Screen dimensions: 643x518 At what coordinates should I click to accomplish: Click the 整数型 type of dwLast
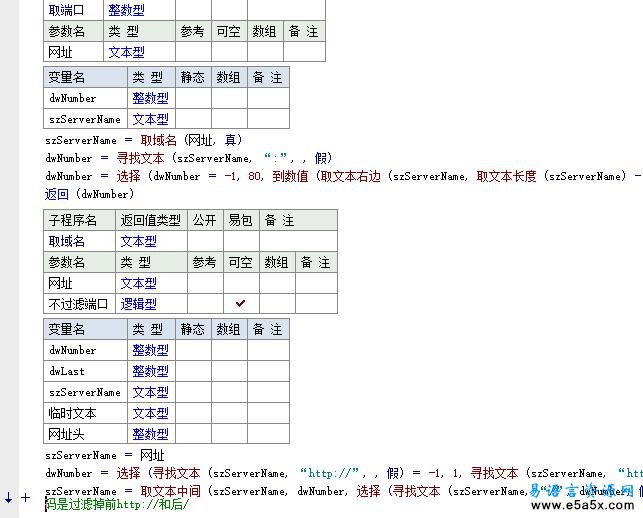150,371
